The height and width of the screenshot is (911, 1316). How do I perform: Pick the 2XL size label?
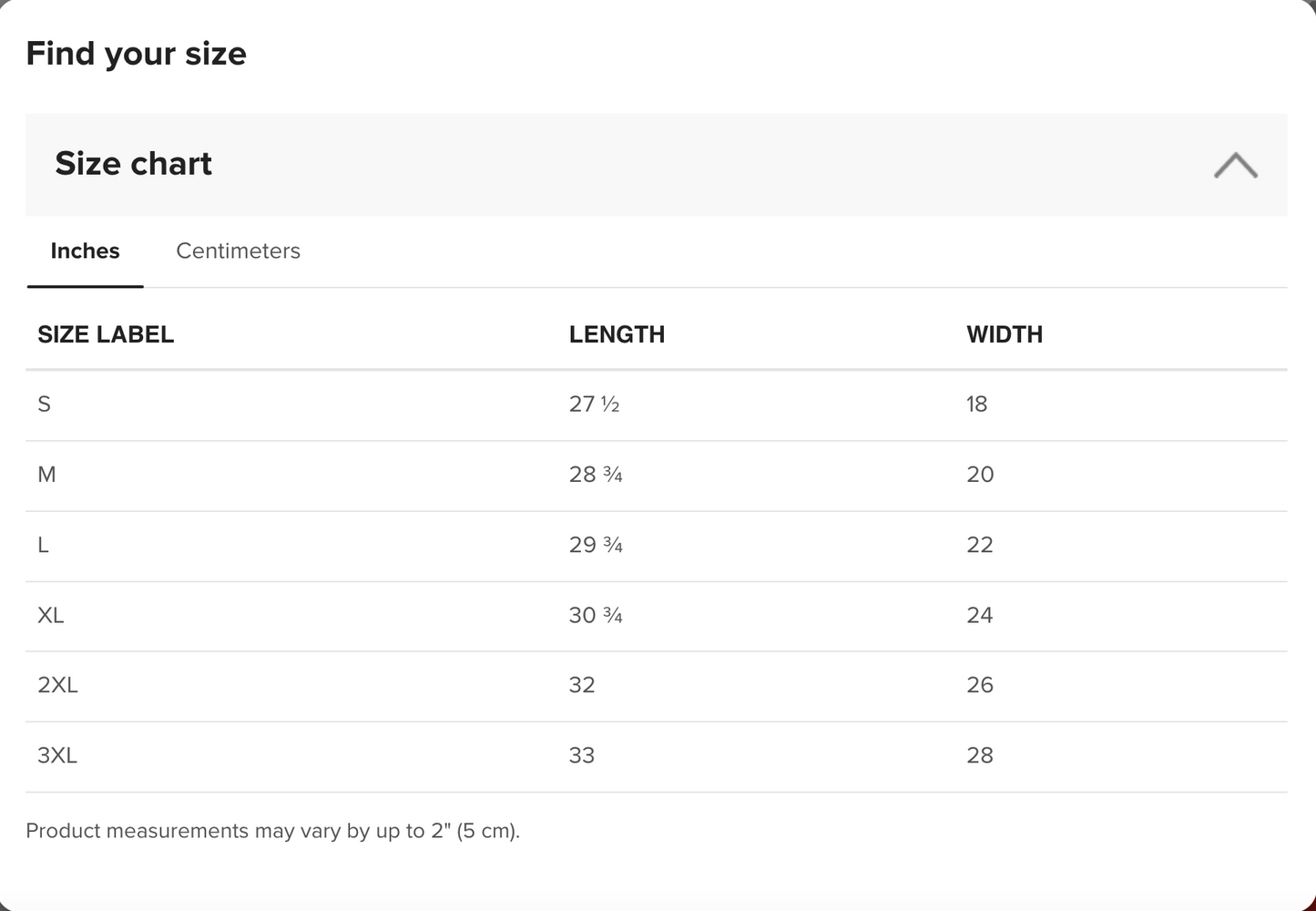[57, 685]
